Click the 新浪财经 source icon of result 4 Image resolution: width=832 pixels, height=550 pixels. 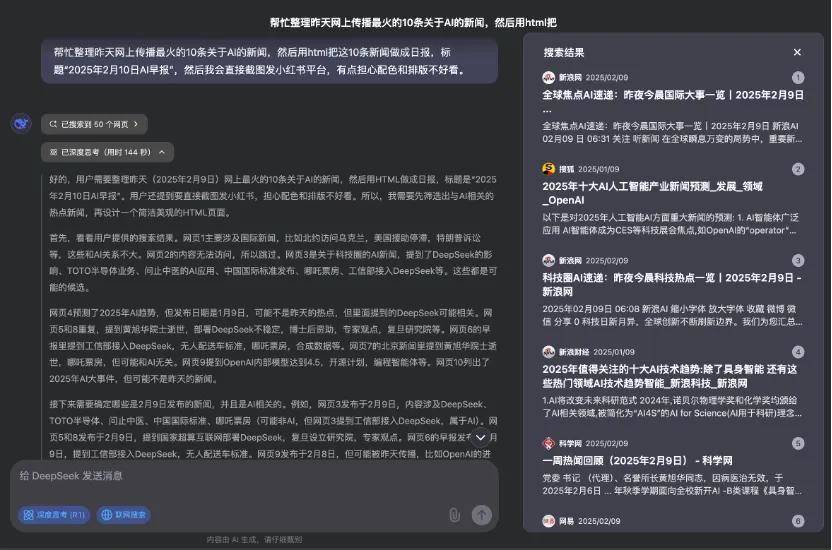[x=549, y=352]
